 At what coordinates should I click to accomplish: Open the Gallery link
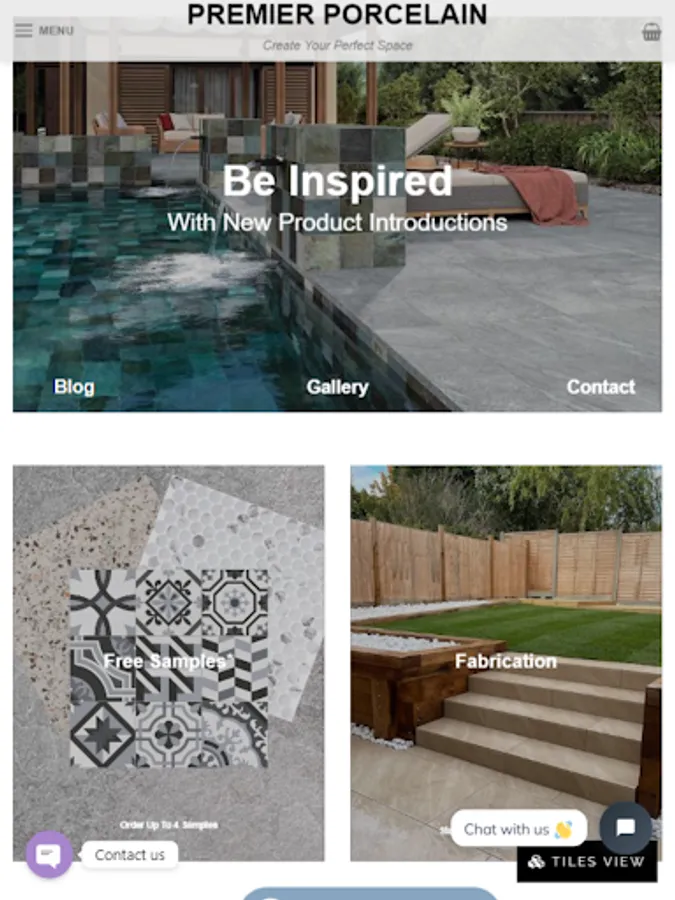point(338,387)
